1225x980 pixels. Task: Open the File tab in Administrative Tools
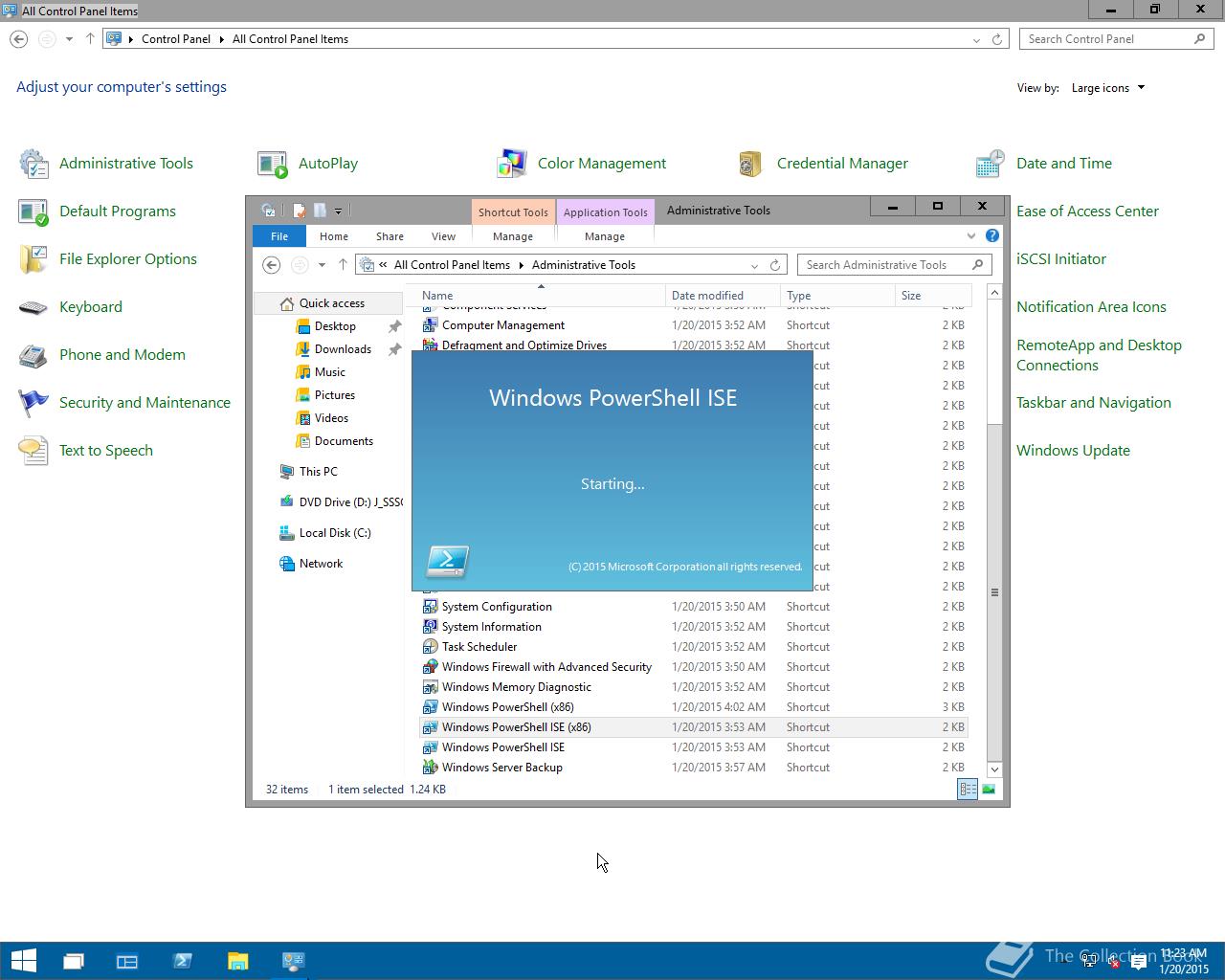pyautogui.click(x=279, y=236)
